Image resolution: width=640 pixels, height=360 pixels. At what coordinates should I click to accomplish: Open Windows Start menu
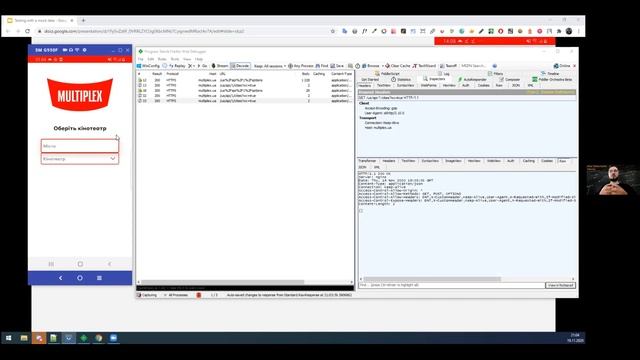tap(9, 338)
